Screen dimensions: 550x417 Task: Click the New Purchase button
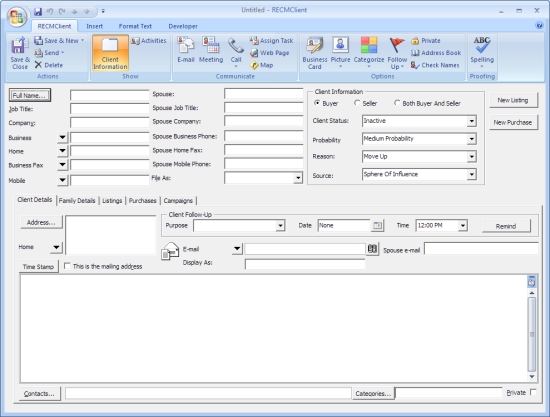[x=513, y=122]
